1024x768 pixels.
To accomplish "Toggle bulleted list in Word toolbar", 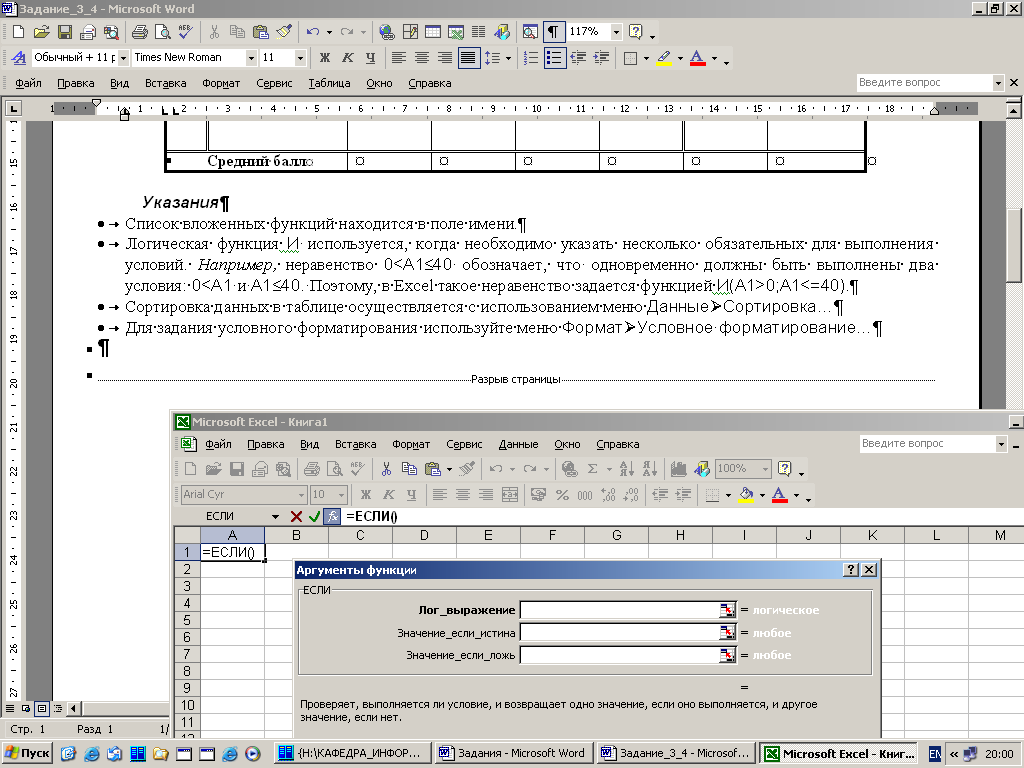I will point(554,57).
